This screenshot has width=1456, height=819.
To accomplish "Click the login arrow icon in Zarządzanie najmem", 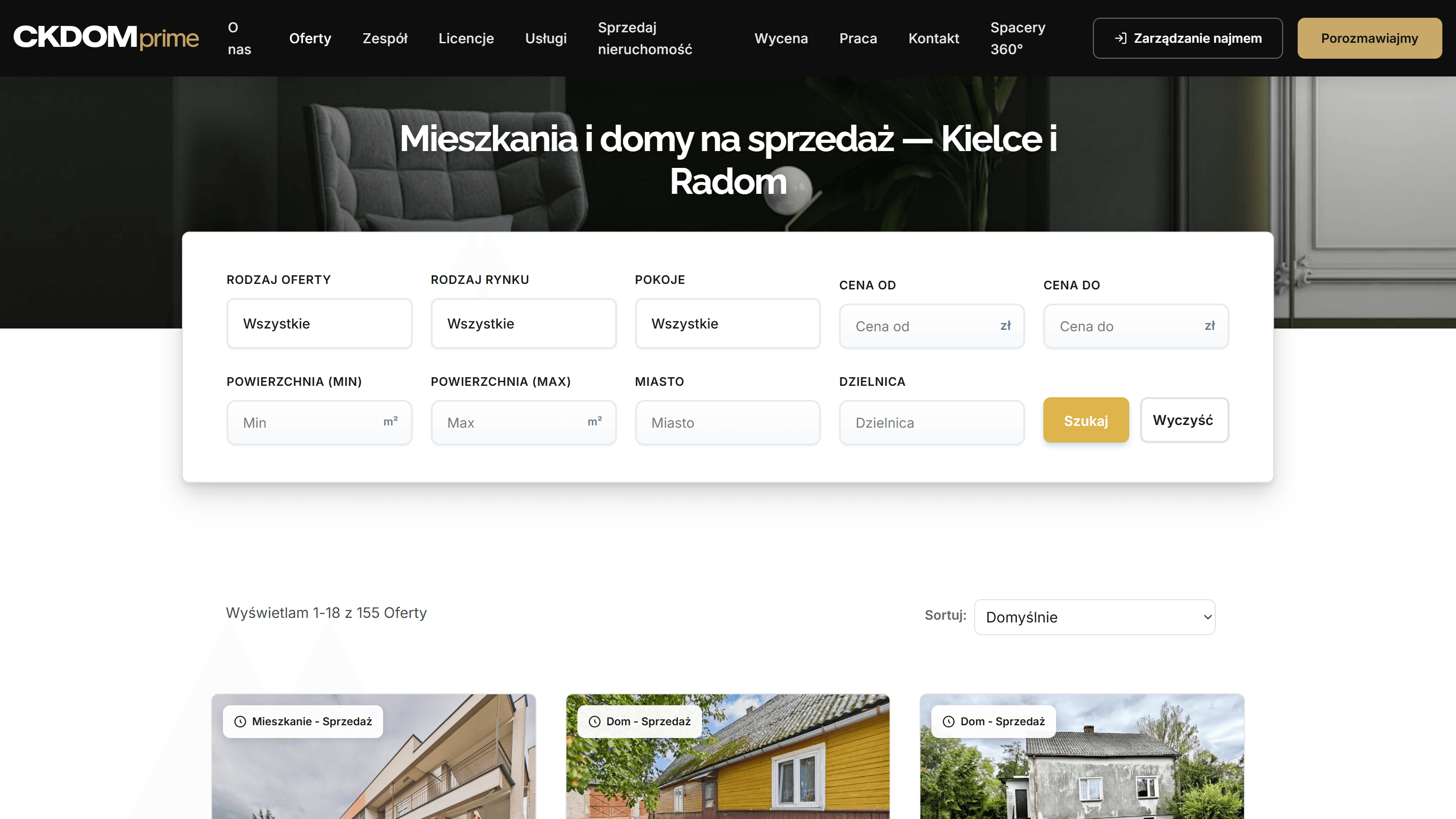I will (1120, 38).
